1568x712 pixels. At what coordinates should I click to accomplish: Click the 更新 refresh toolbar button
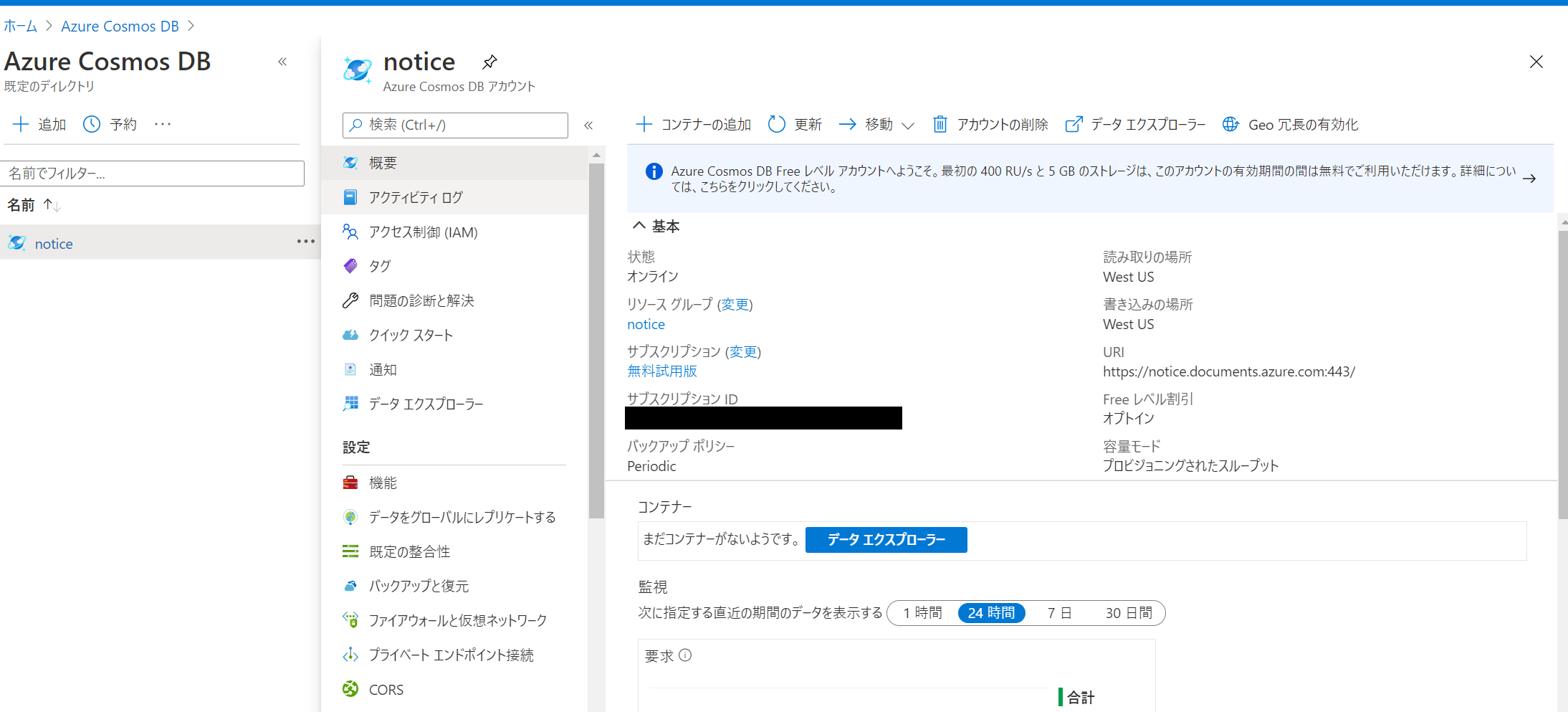795,125
